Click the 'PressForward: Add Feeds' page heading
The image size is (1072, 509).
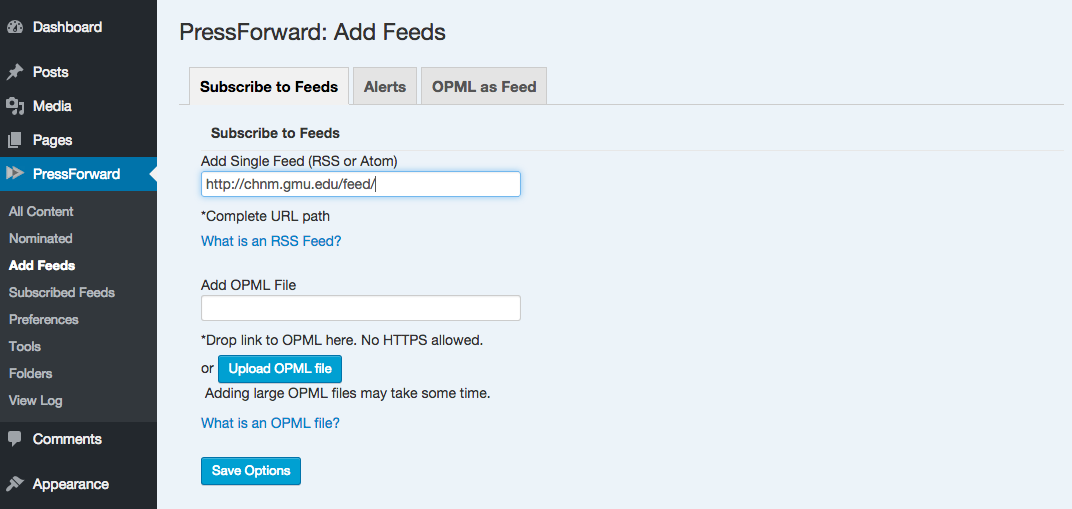click(312, 31)
